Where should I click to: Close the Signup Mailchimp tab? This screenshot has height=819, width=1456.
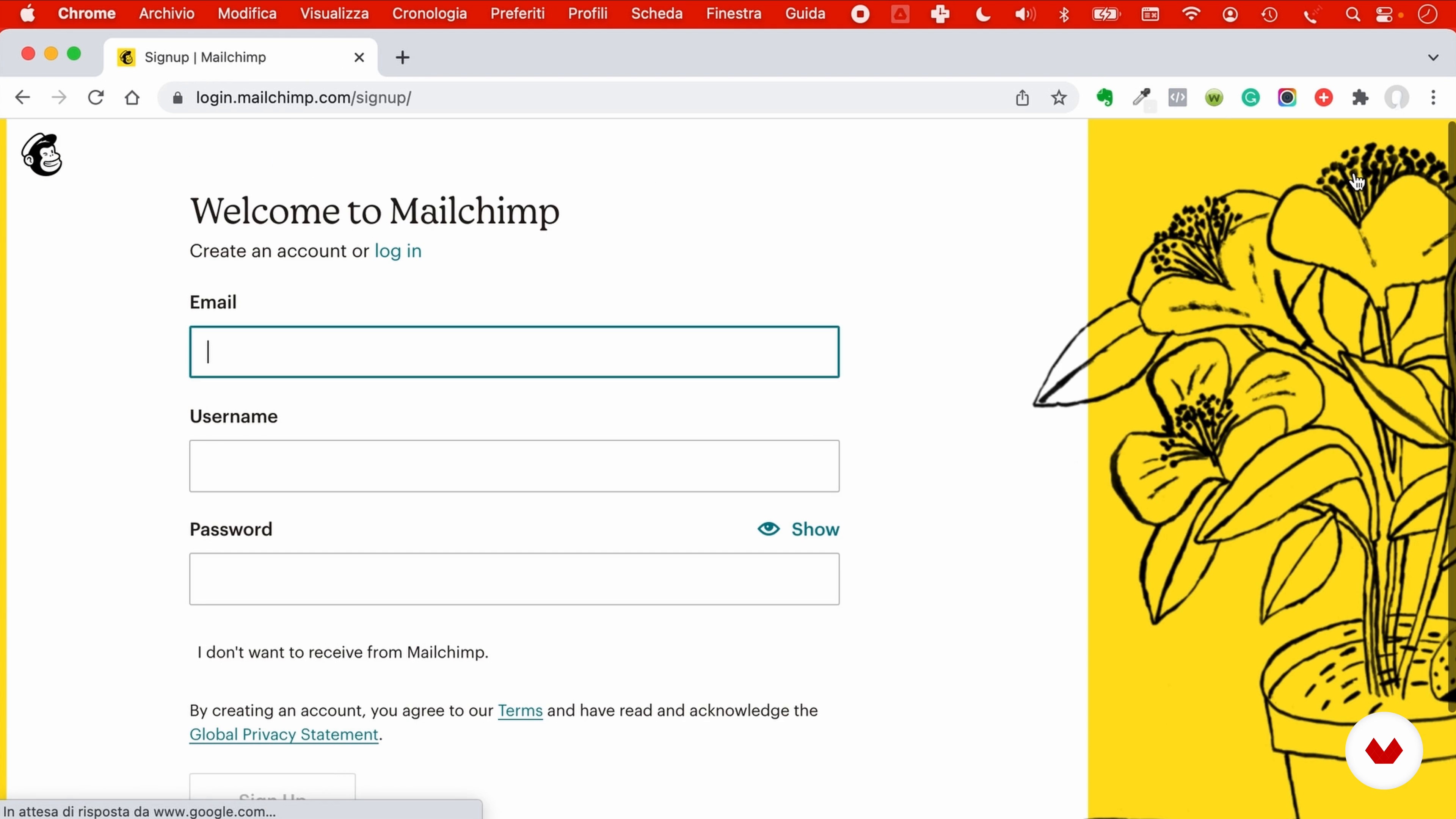(359, 57)
